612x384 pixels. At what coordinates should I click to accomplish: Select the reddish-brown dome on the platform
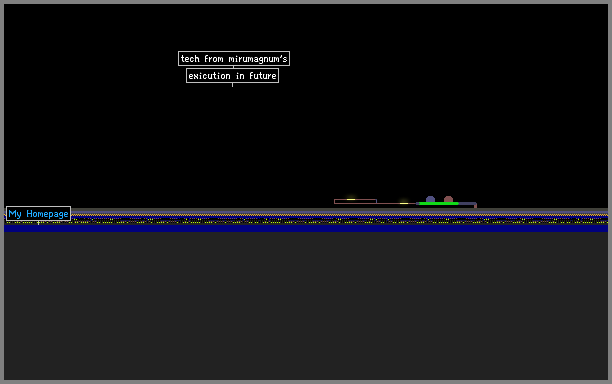[x=448, y=199]
